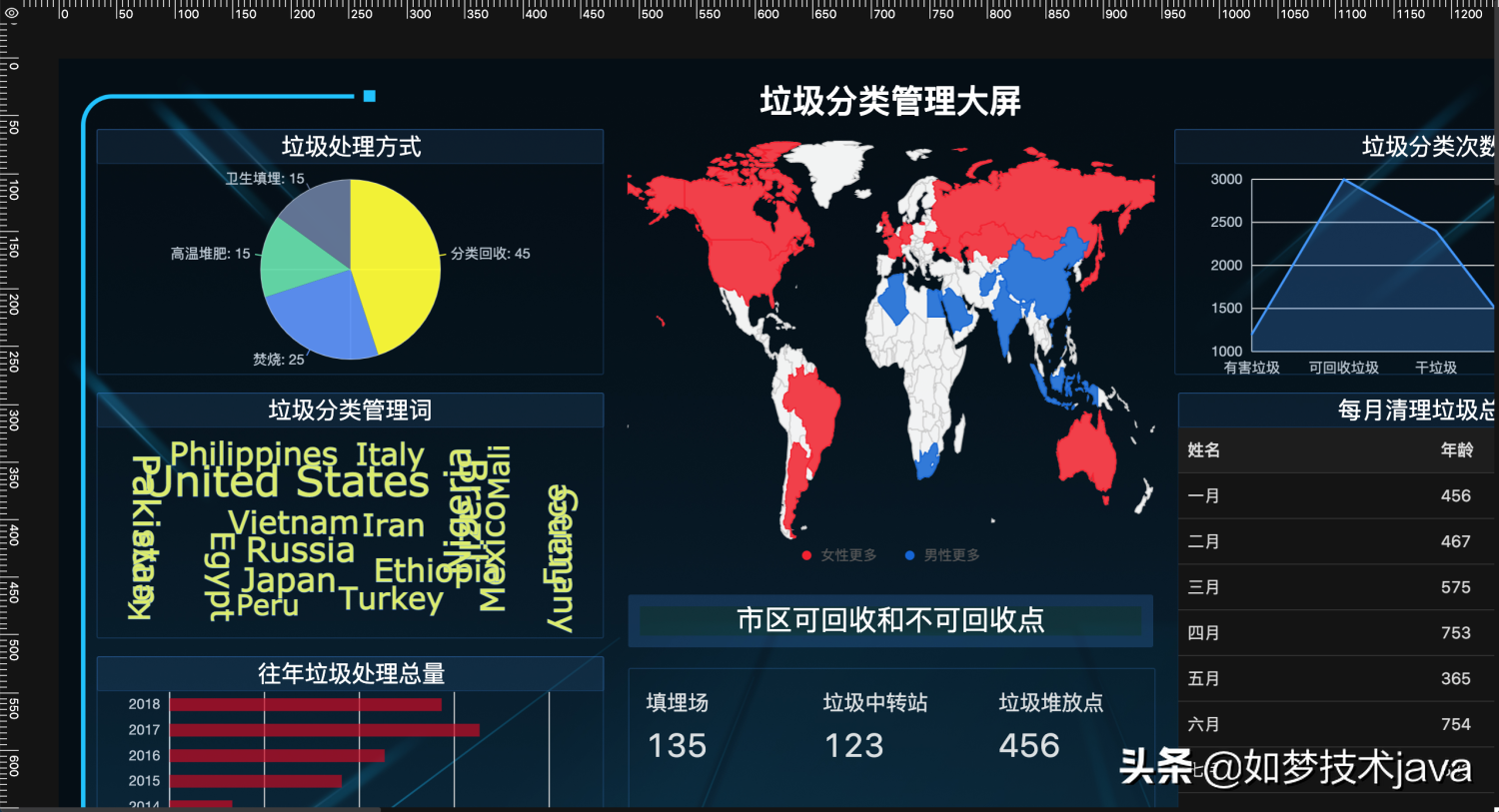Click the blue legend dot for 男性更多
This screenshot has height=812, width=1499.
(x=909, y=555)
